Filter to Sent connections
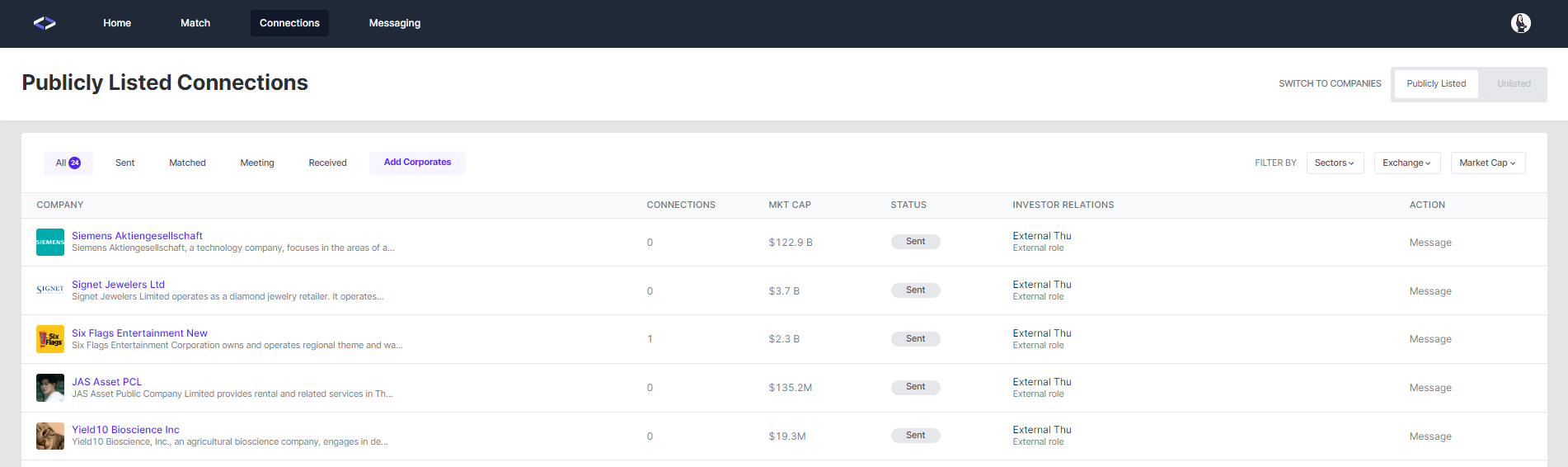Image resolution: width=1568 pixels, height=467 pixels. [x=125, y=163]
